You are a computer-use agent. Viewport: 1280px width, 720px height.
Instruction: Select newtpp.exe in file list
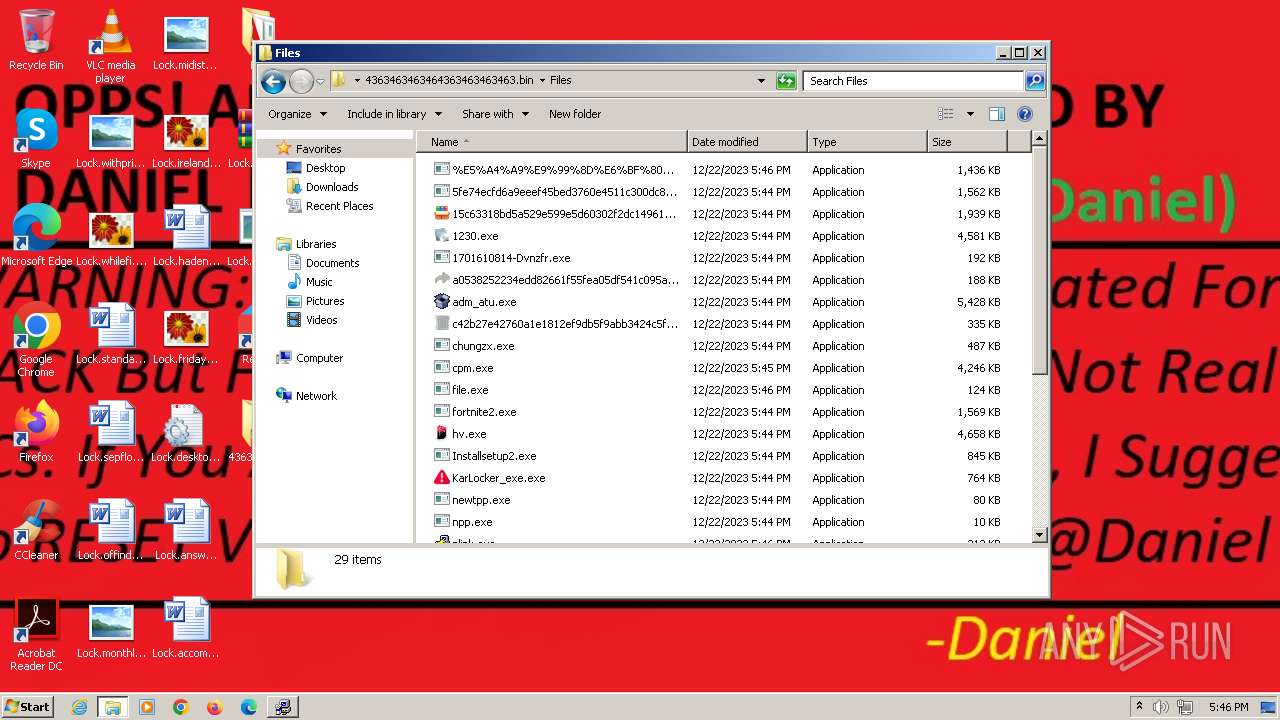(481, 500)
